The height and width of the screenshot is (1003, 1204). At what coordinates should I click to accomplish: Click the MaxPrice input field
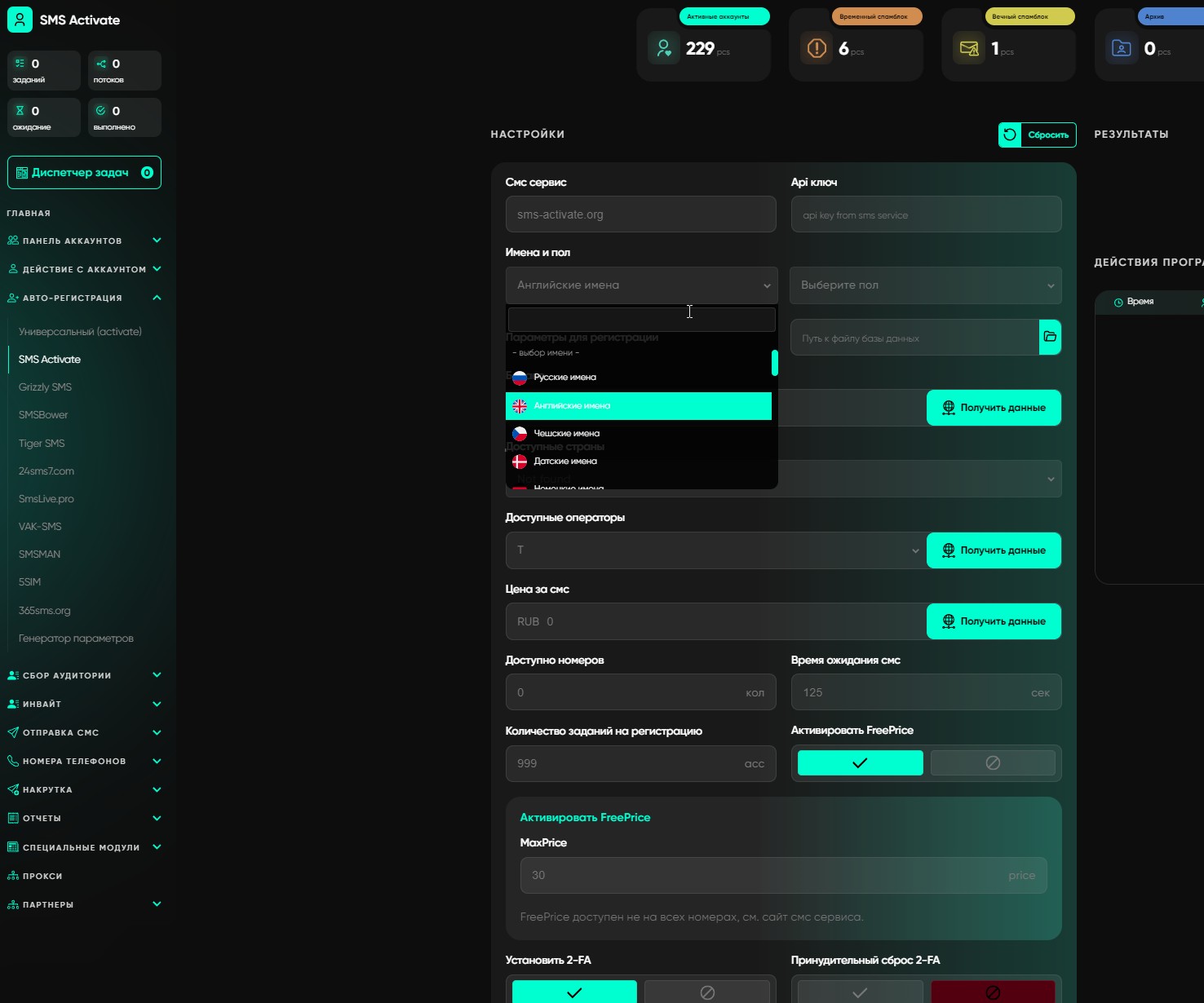tap(783, 875)
